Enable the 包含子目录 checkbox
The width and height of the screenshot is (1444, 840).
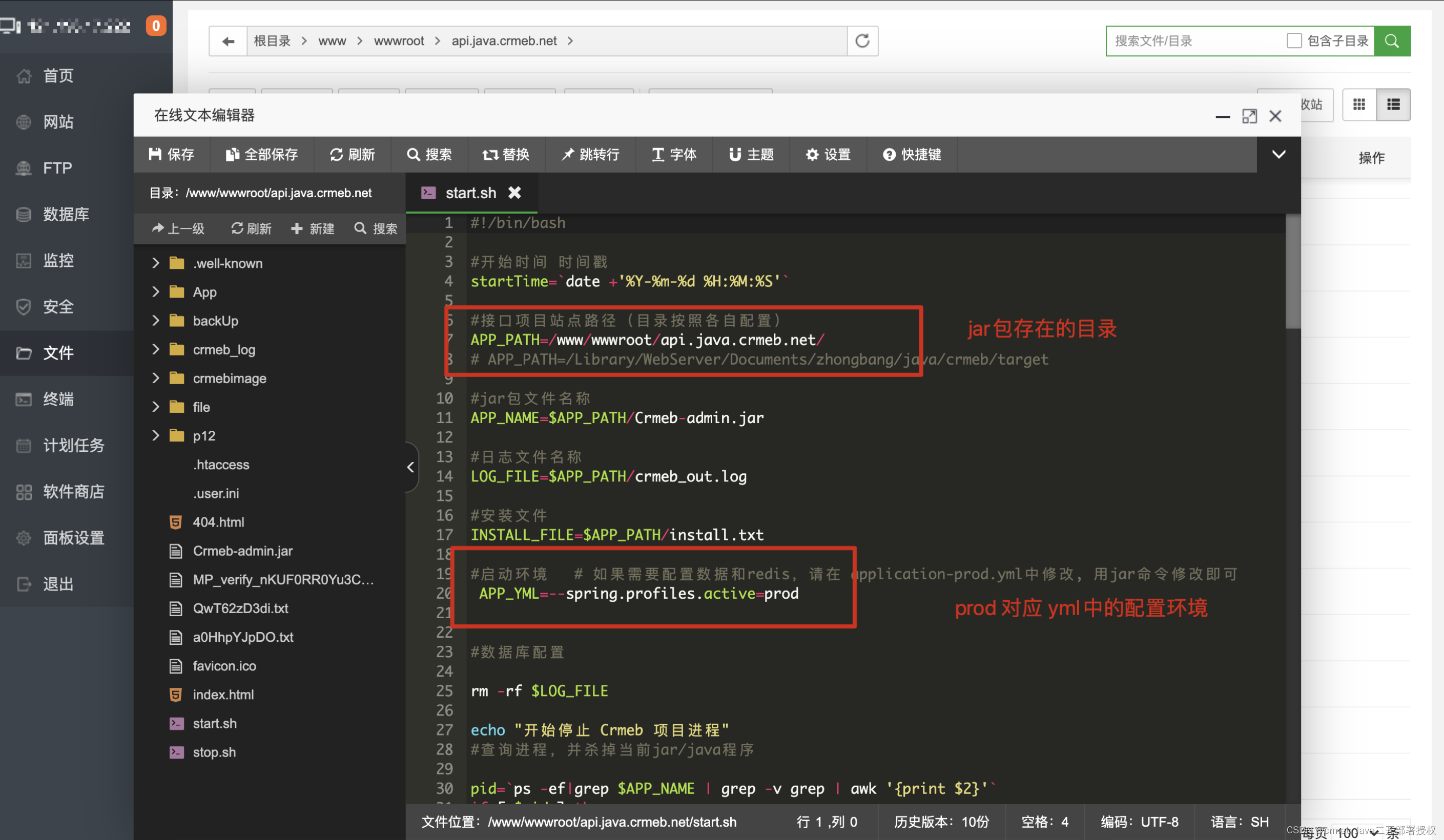[1294, 40]
